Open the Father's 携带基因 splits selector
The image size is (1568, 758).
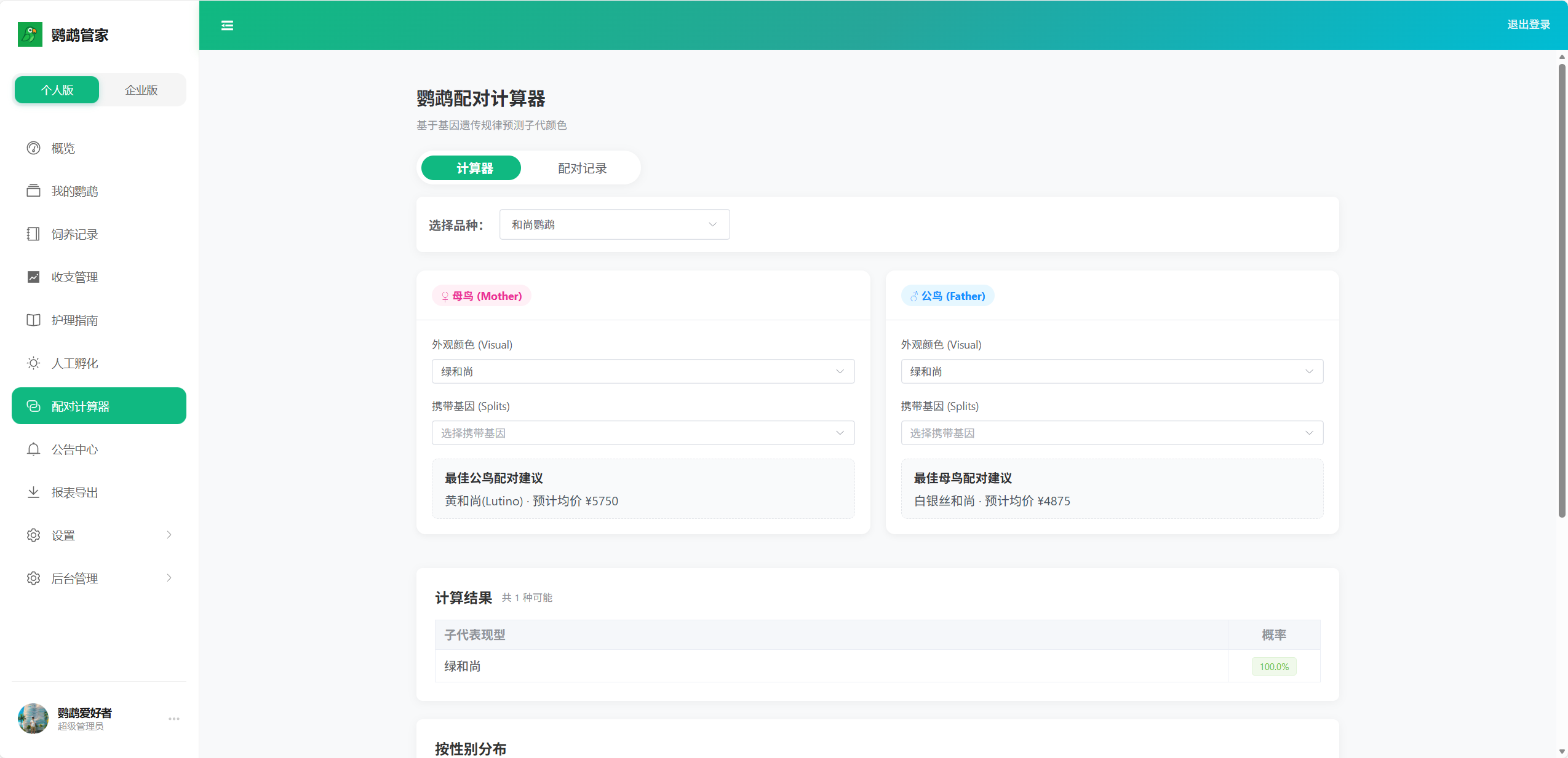click(x=1111, y=433)
